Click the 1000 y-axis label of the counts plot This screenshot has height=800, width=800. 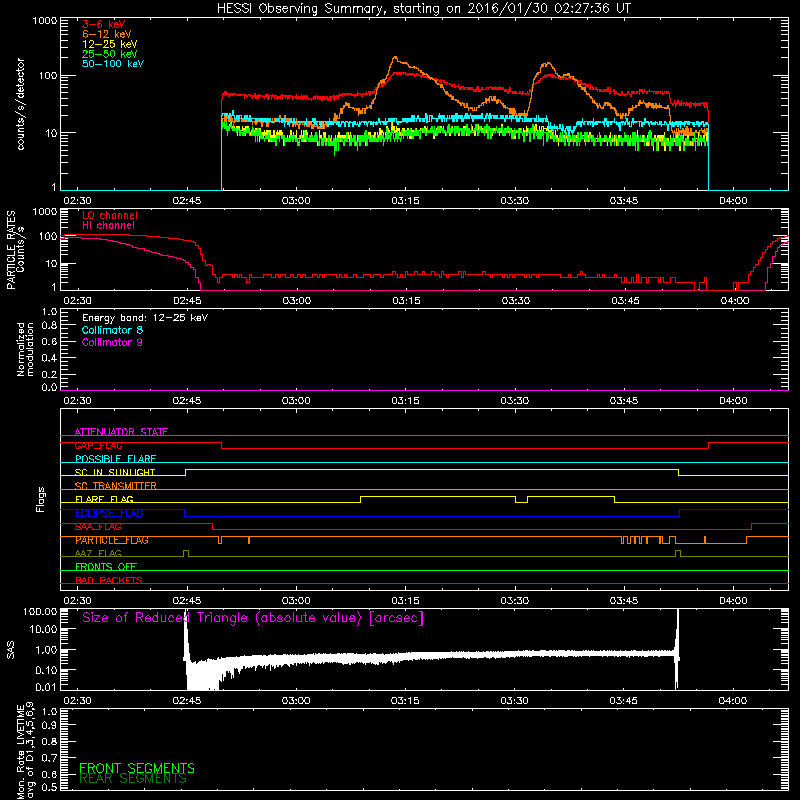coord(45,21)
